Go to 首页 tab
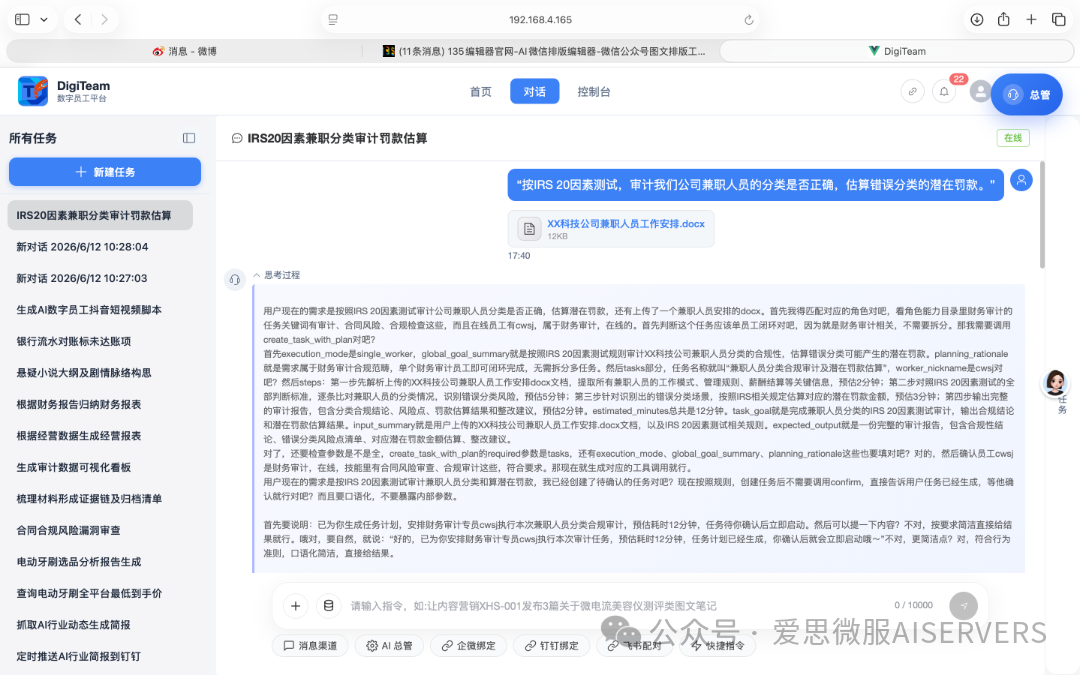Viewport: 1080px width, 675px height. (x=481, y=92)
